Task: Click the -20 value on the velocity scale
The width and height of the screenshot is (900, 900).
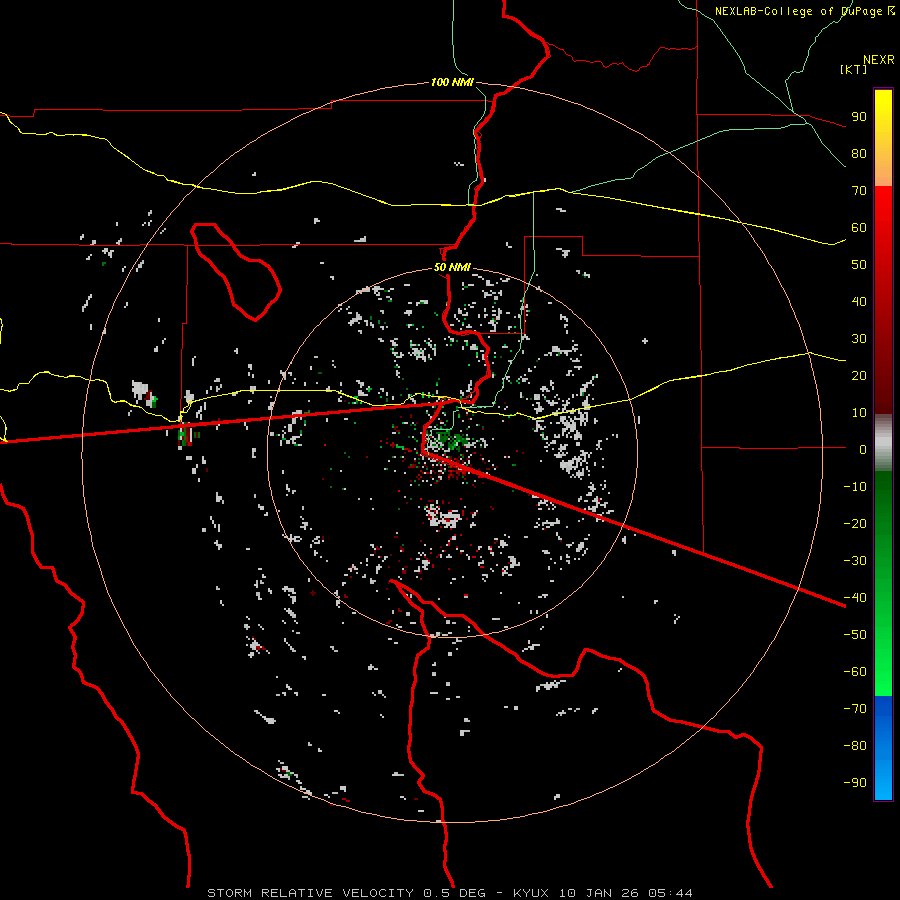Action: (x=855, y=523)
